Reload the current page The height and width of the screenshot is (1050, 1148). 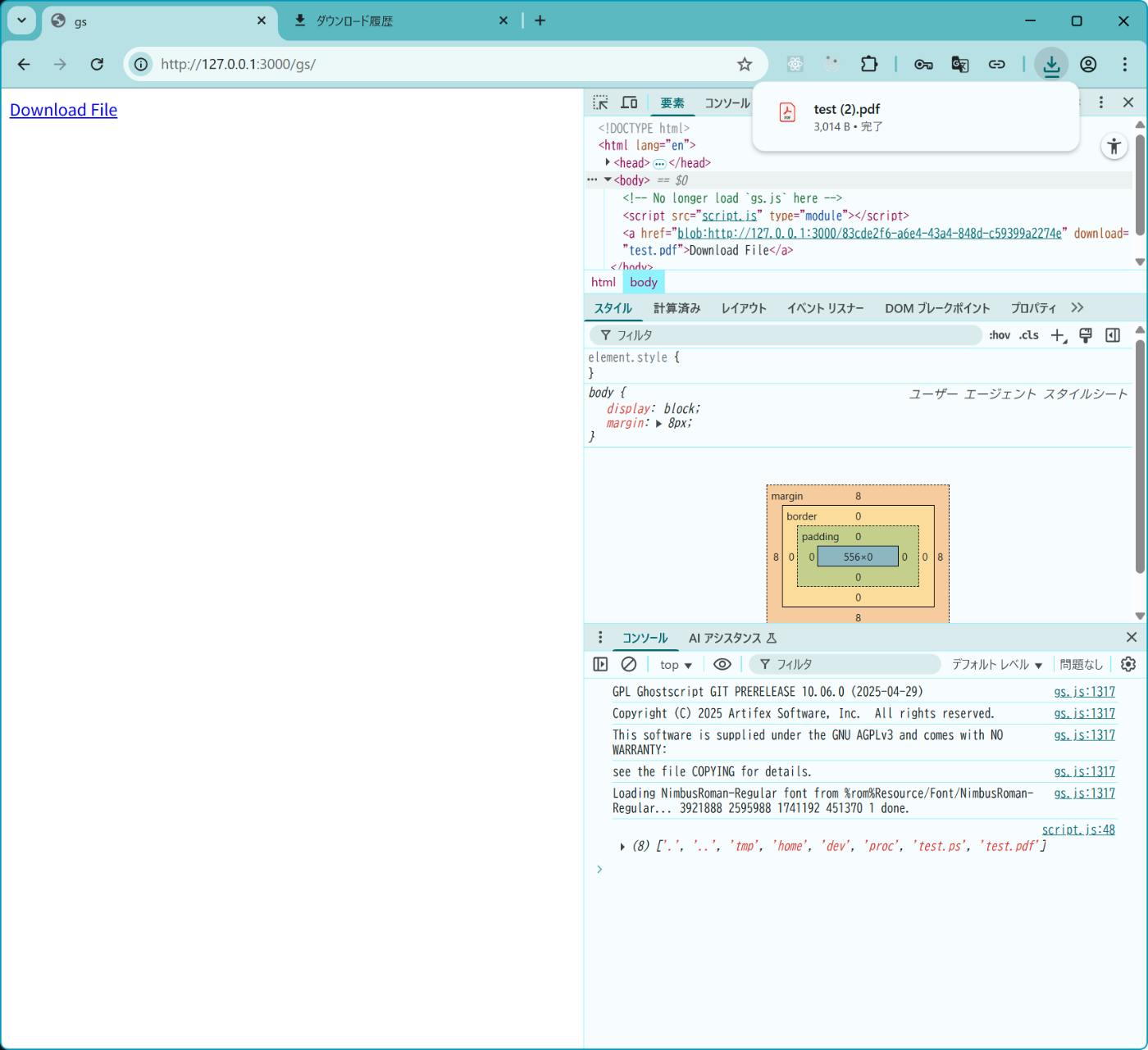(x=97, y=64)
